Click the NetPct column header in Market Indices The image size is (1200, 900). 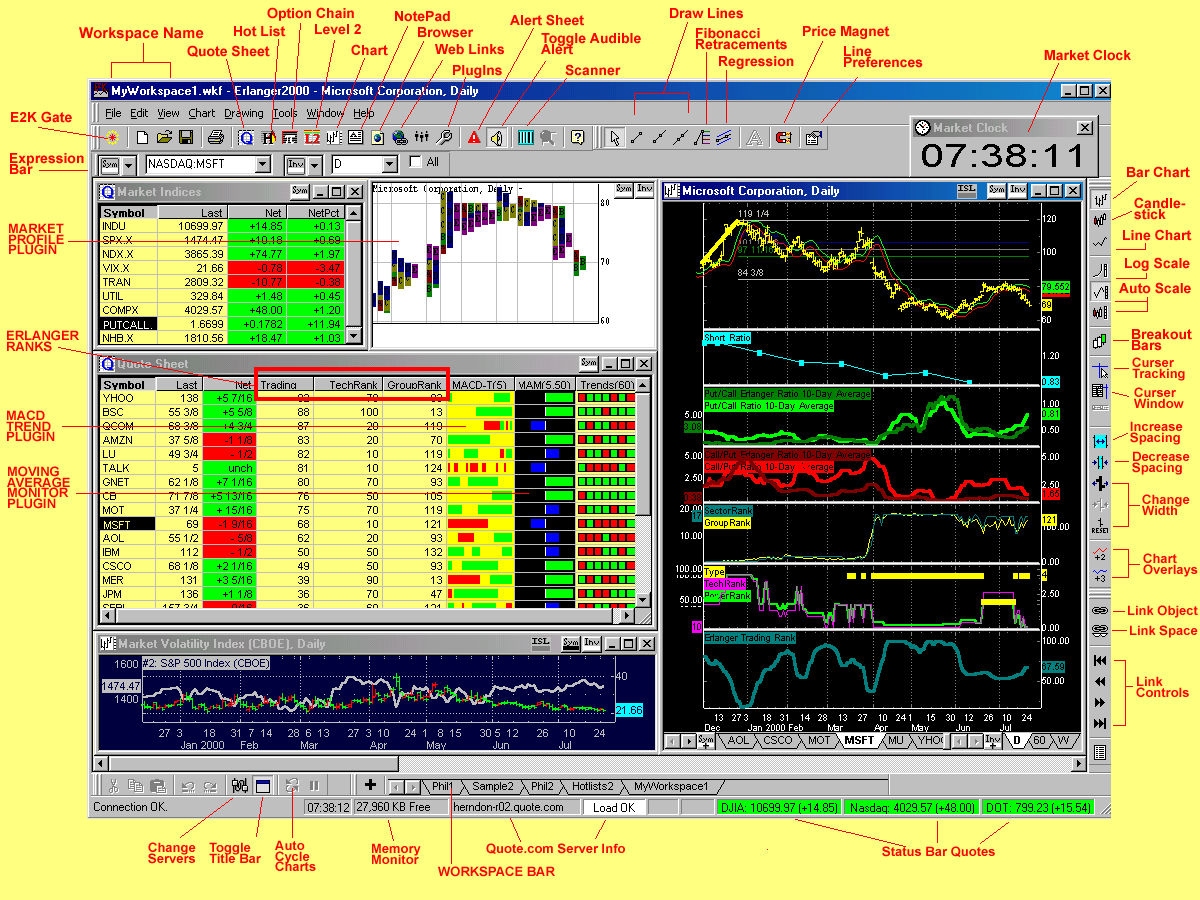(x=316, y=212)
